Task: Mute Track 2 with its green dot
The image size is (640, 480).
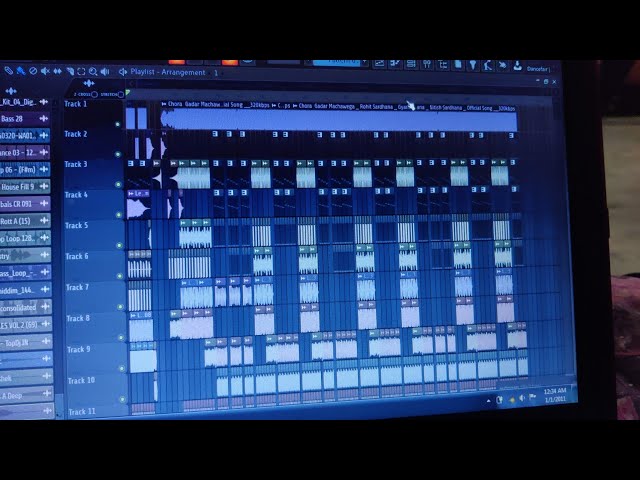Action: pyautogui.click(x=118, y=154)
